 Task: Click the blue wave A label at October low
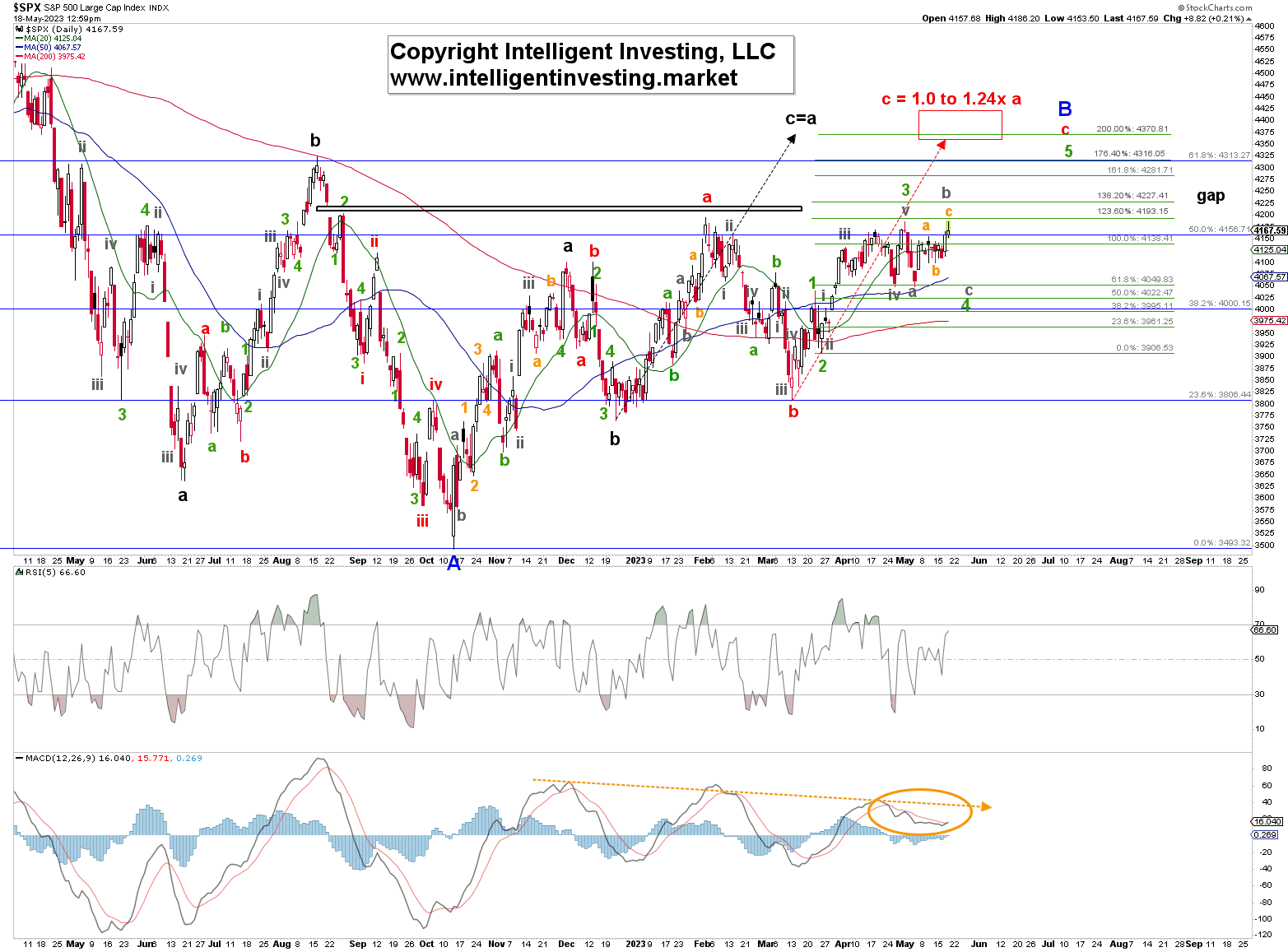(453, 564)
